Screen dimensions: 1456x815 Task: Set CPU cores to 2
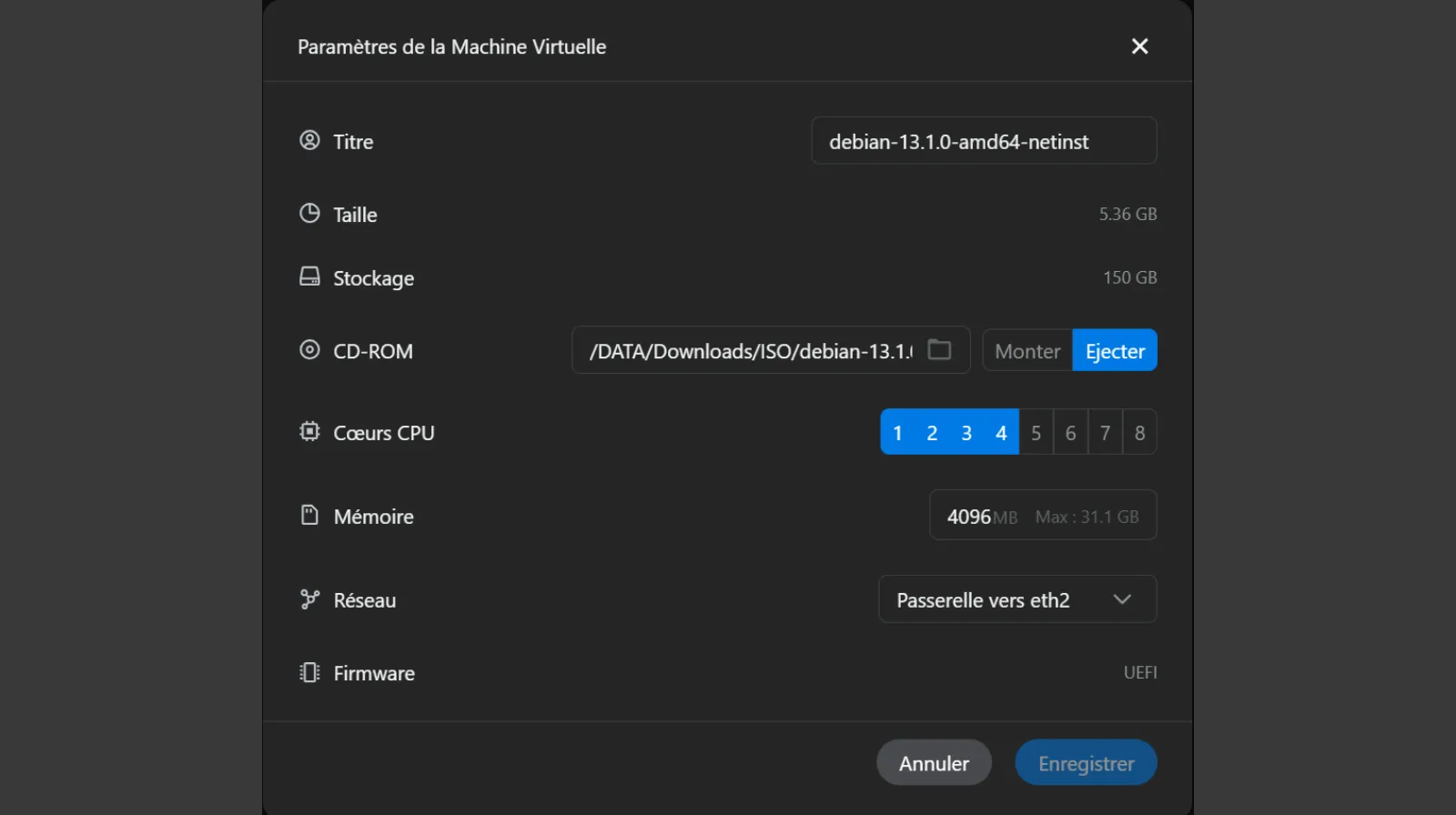tap(932, 433)
